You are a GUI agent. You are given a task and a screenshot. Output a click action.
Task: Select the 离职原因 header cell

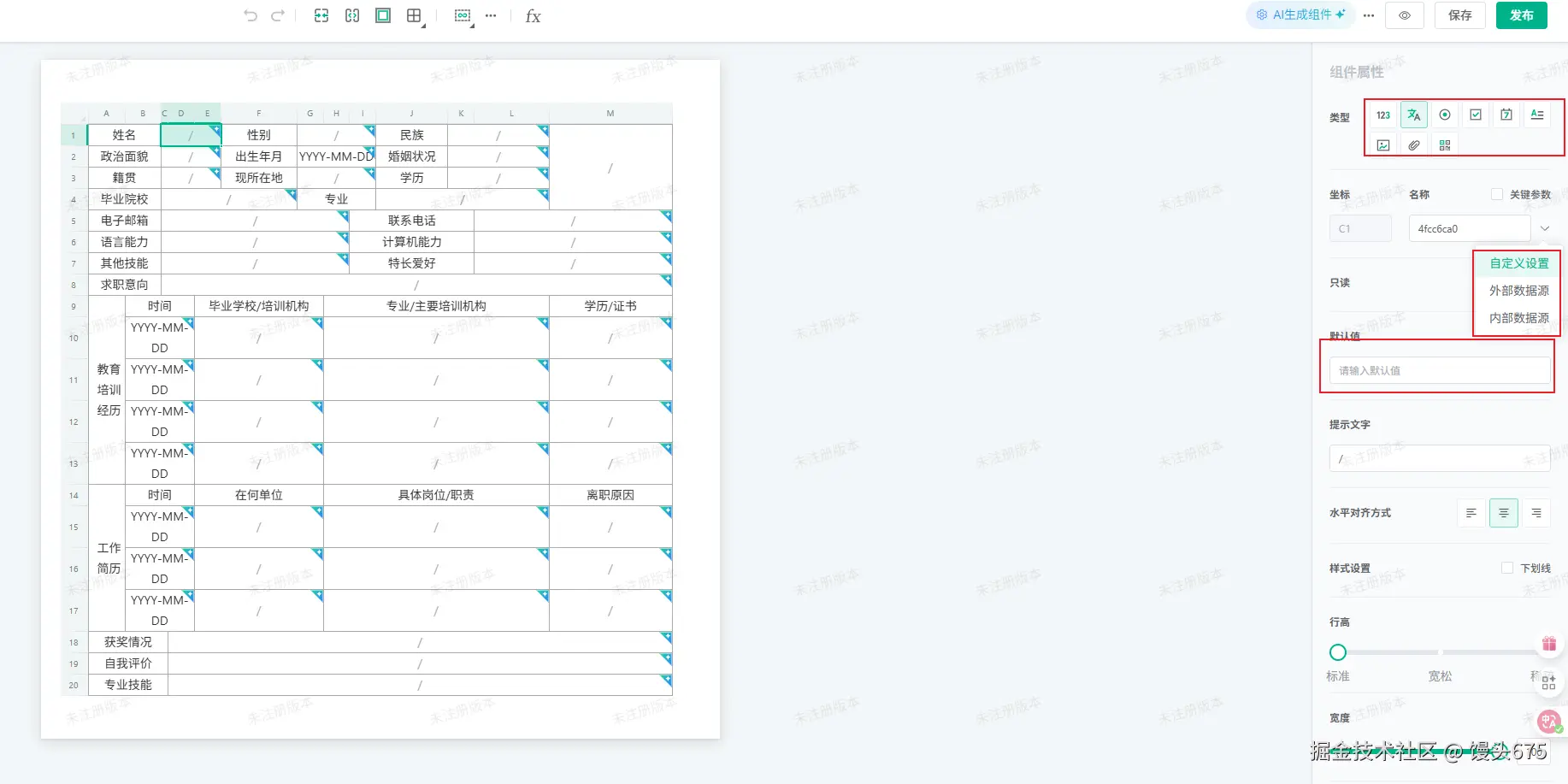610,495
